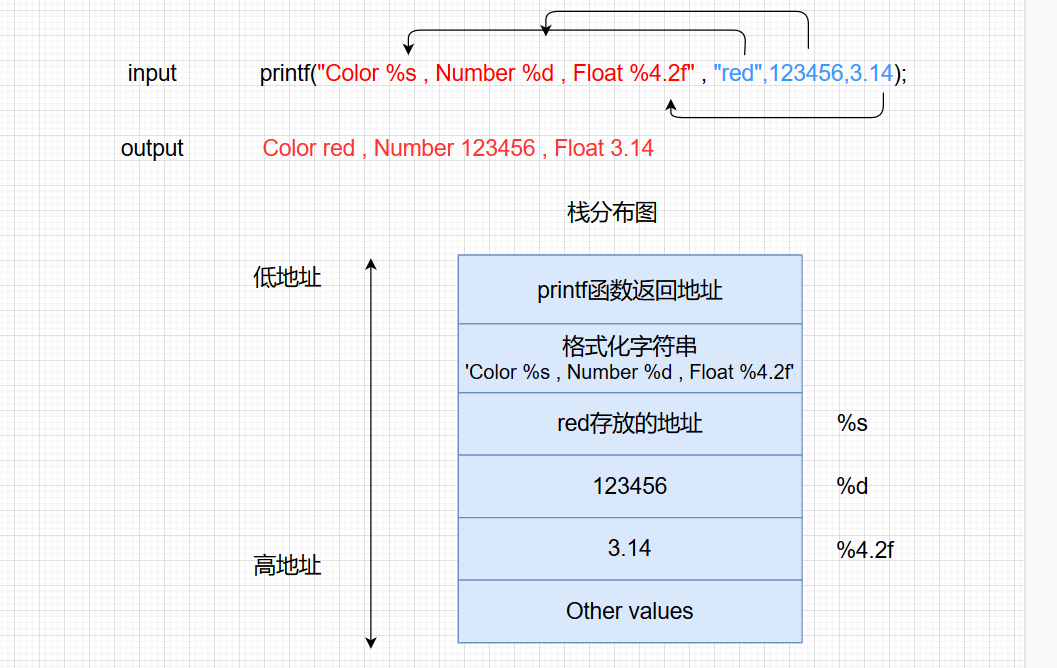Click the Other values box
The height and width of the screenshot is (668, 1057).
coord(629,611)
